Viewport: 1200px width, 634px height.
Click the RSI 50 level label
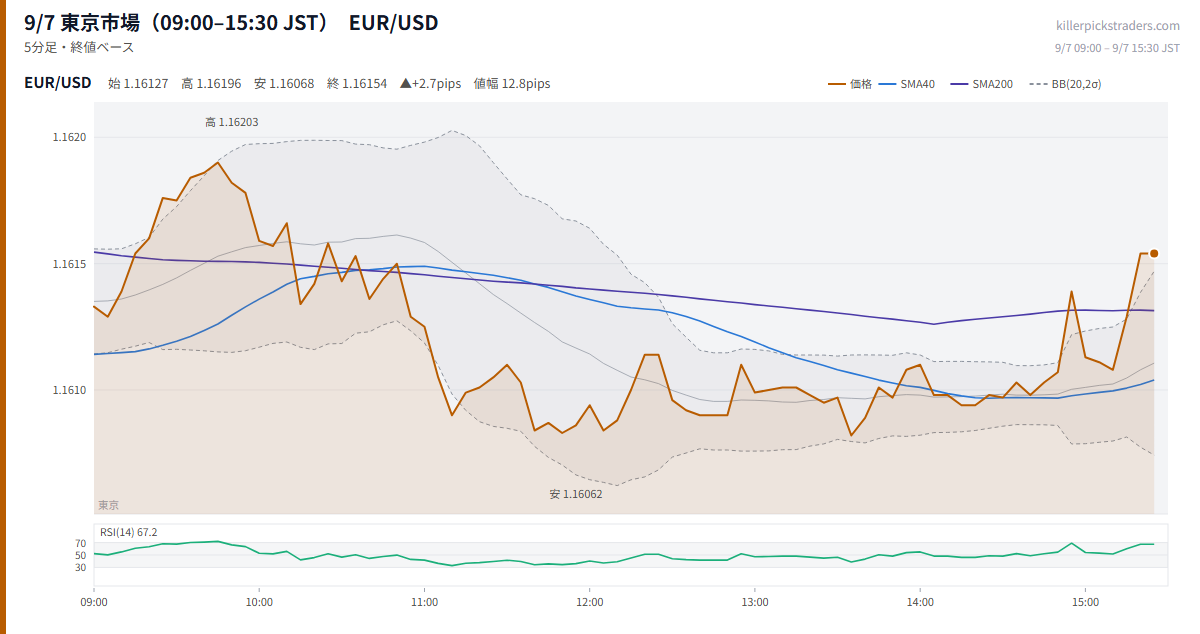[x=80, y=555]
